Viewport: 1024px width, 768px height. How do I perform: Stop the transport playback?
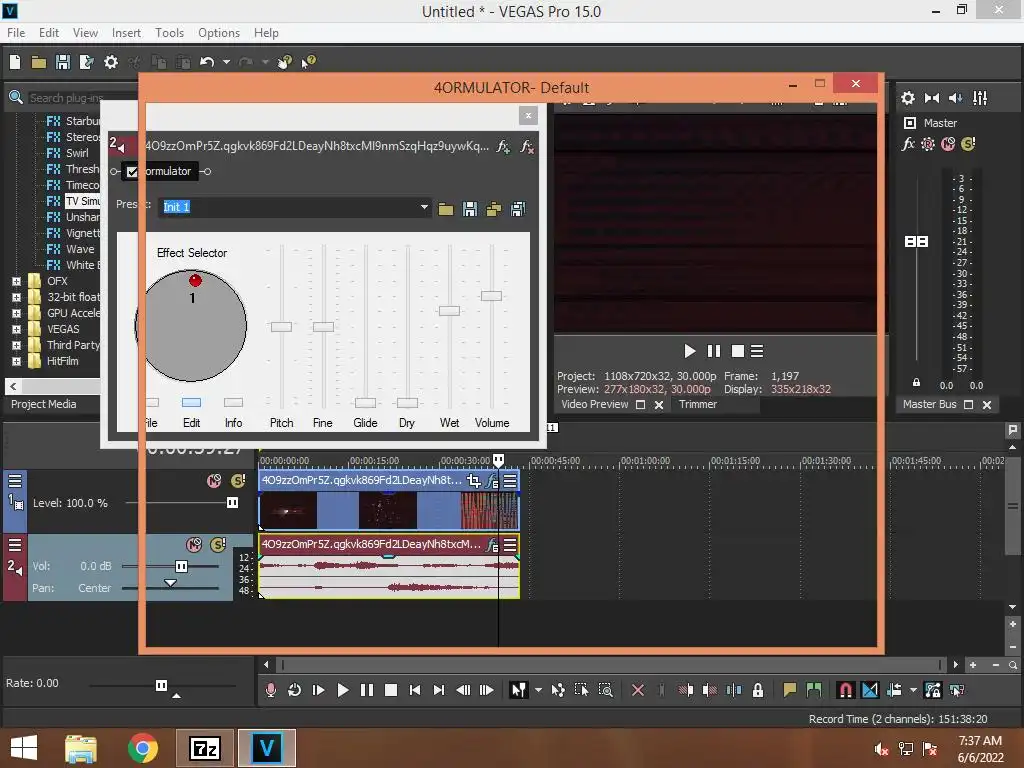click(x=391, y=690)
